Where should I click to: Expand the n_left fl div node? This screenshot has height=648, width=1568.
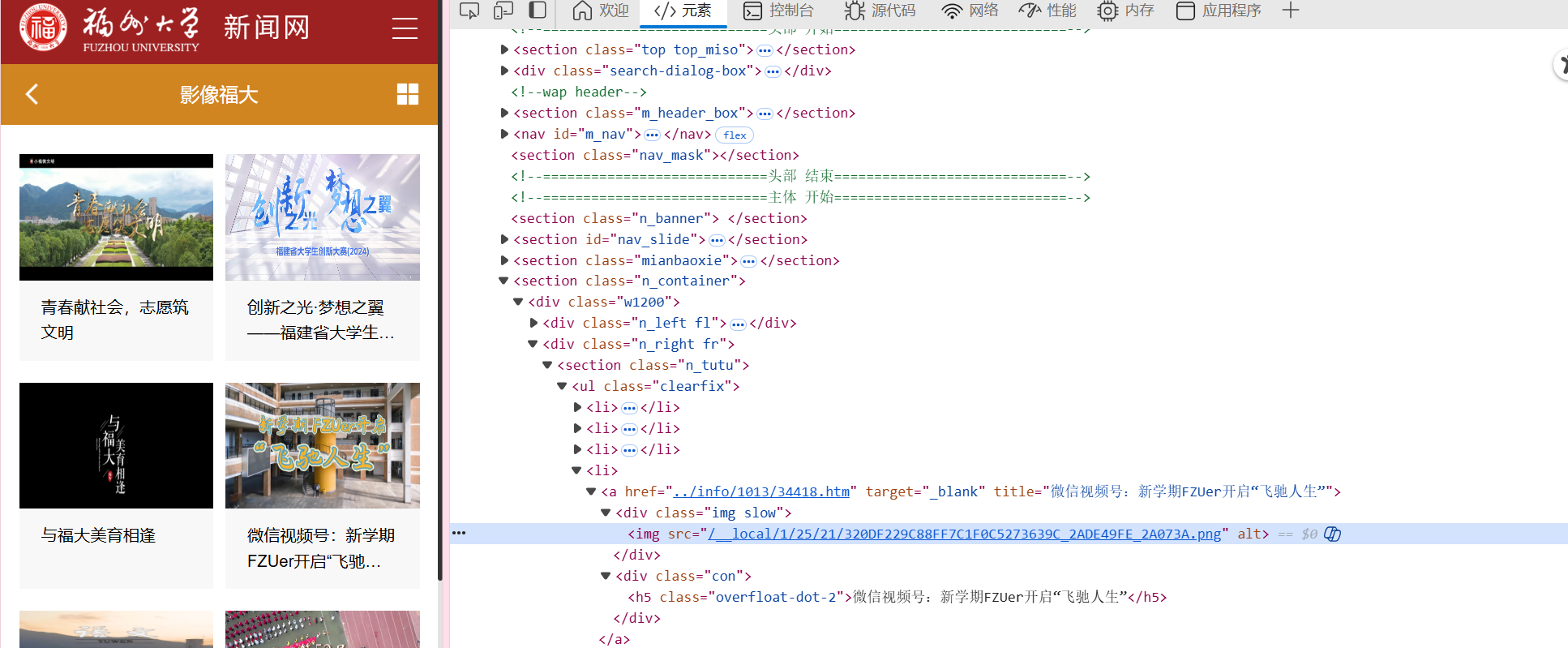pyautogui.click(x=533, y=323)
